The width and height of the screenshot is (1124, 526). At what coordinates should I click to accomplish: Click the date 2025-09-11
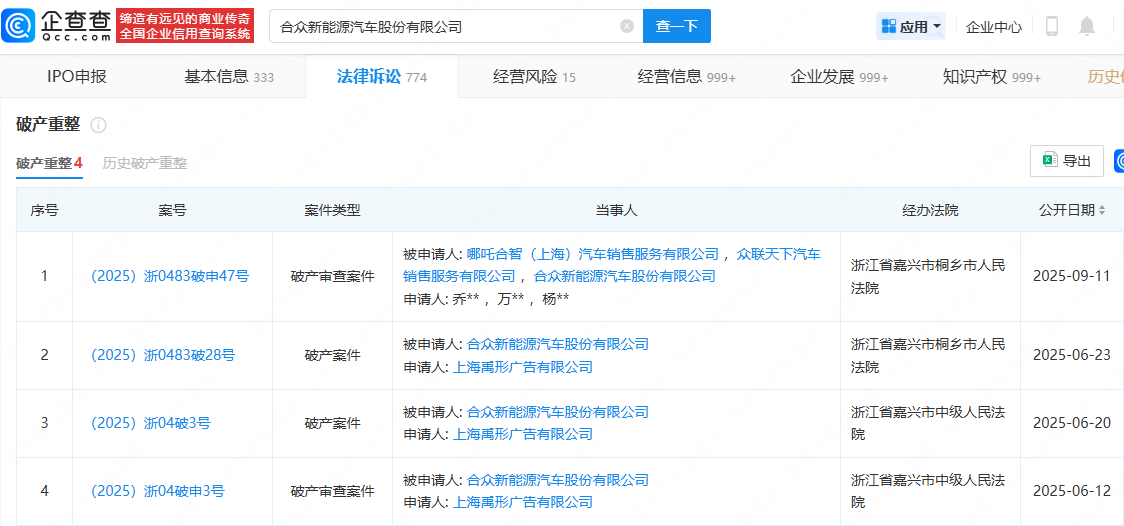pos(1072,276)
